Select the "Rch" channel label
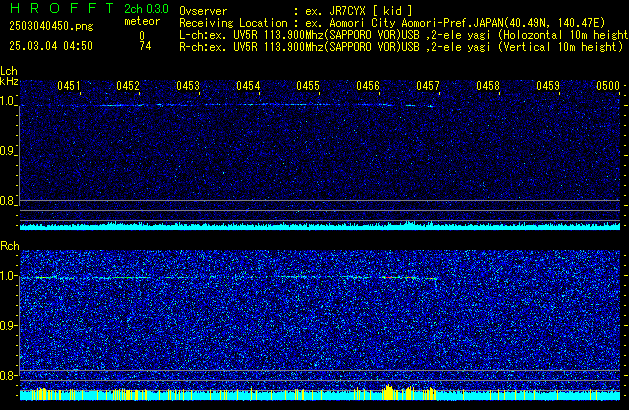This screenshot has height=410, width=629. [x=10, y=246]
